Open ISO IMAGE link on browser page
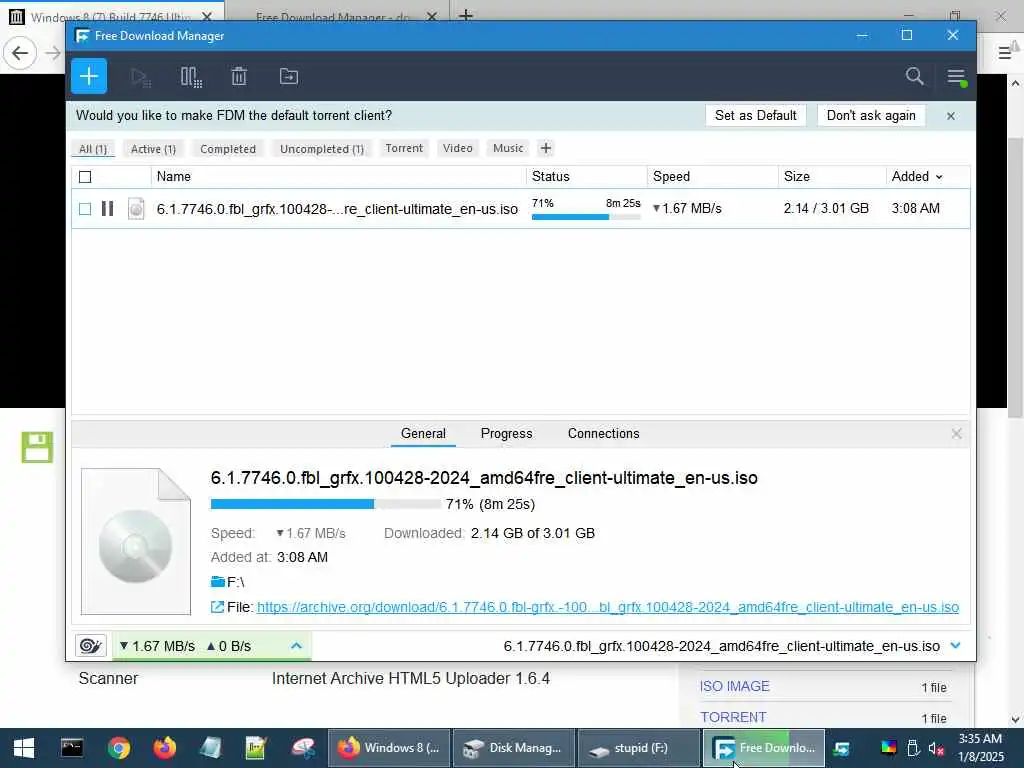Screen dimensions: 1024x768 coord(735,686)
